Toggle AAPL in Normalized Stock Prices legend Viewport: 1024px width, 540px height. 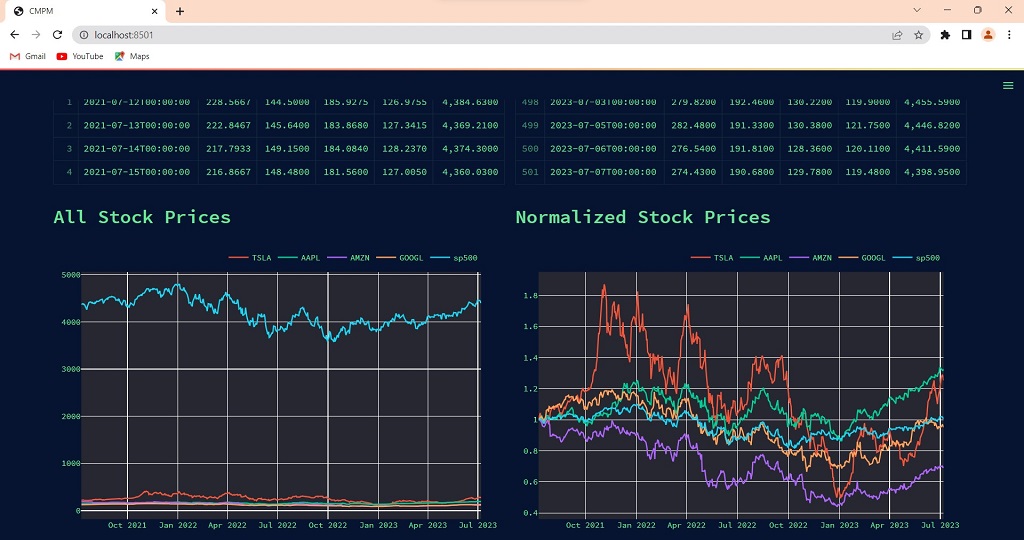[761, 258]
